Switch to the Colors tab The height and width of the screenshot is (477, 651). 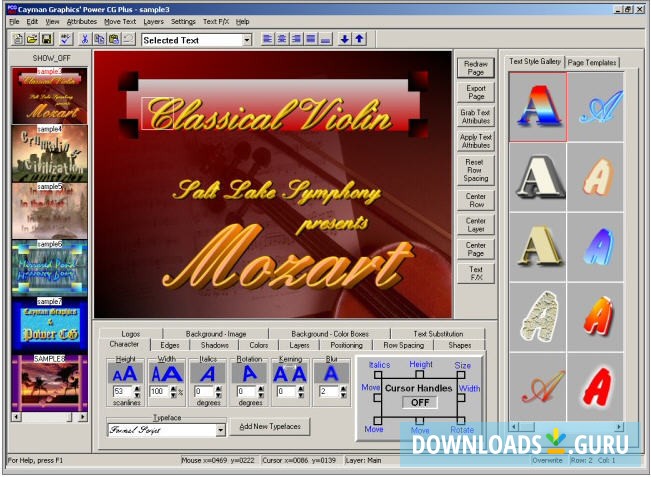coord(259,345)
